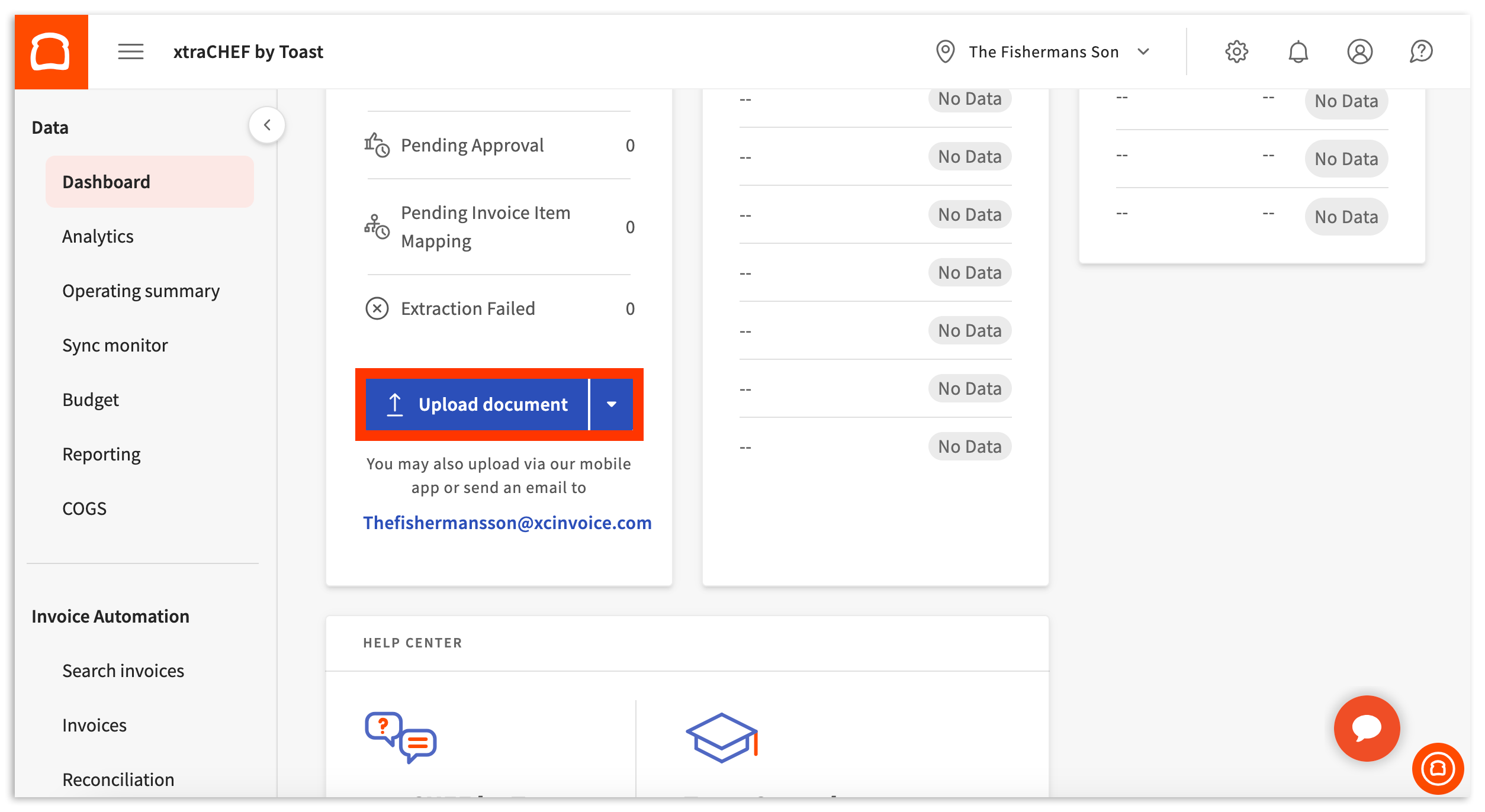Open the hamburger navigation menu
Screen dimensions: 1485x812
[130, 51]
